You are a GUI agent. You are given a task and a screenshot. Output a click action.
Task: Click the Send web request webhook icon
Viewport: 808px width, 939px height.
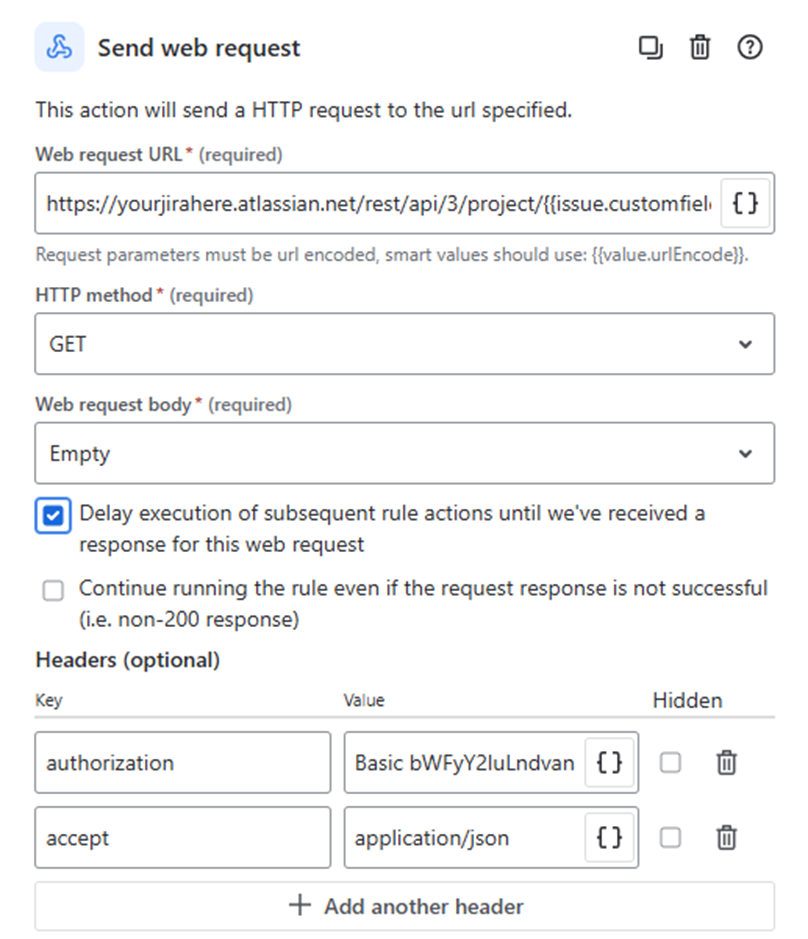click(59, 48)
